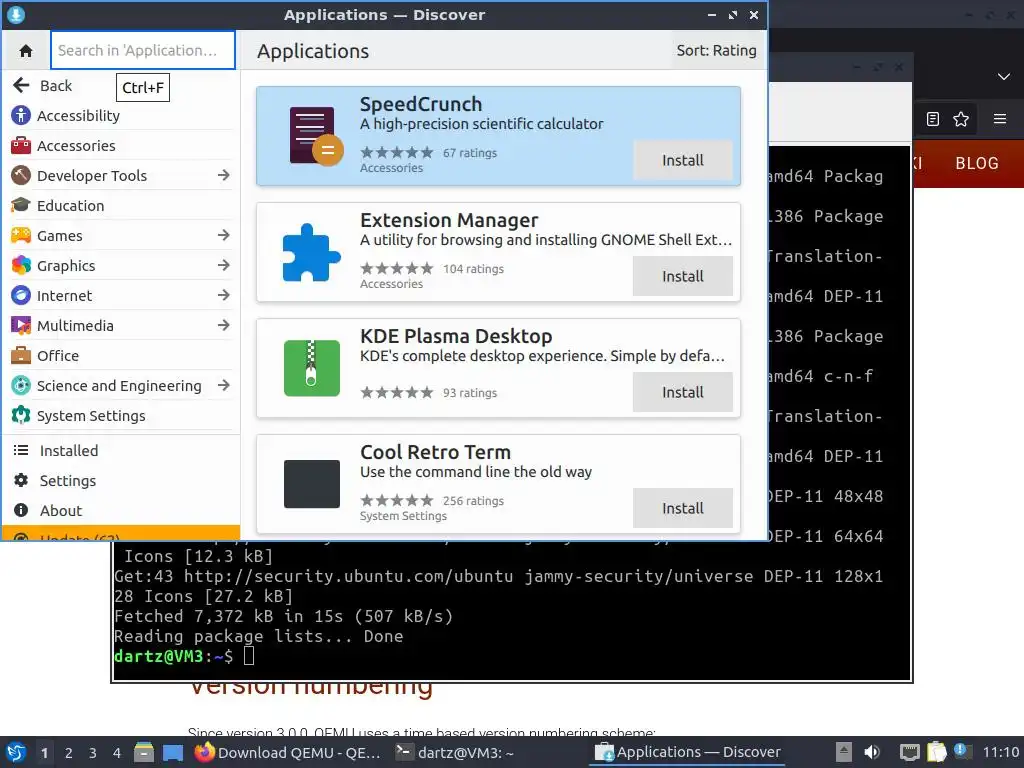
Task: Click the clipboard tray icon
Action: [x=936, y=752]
